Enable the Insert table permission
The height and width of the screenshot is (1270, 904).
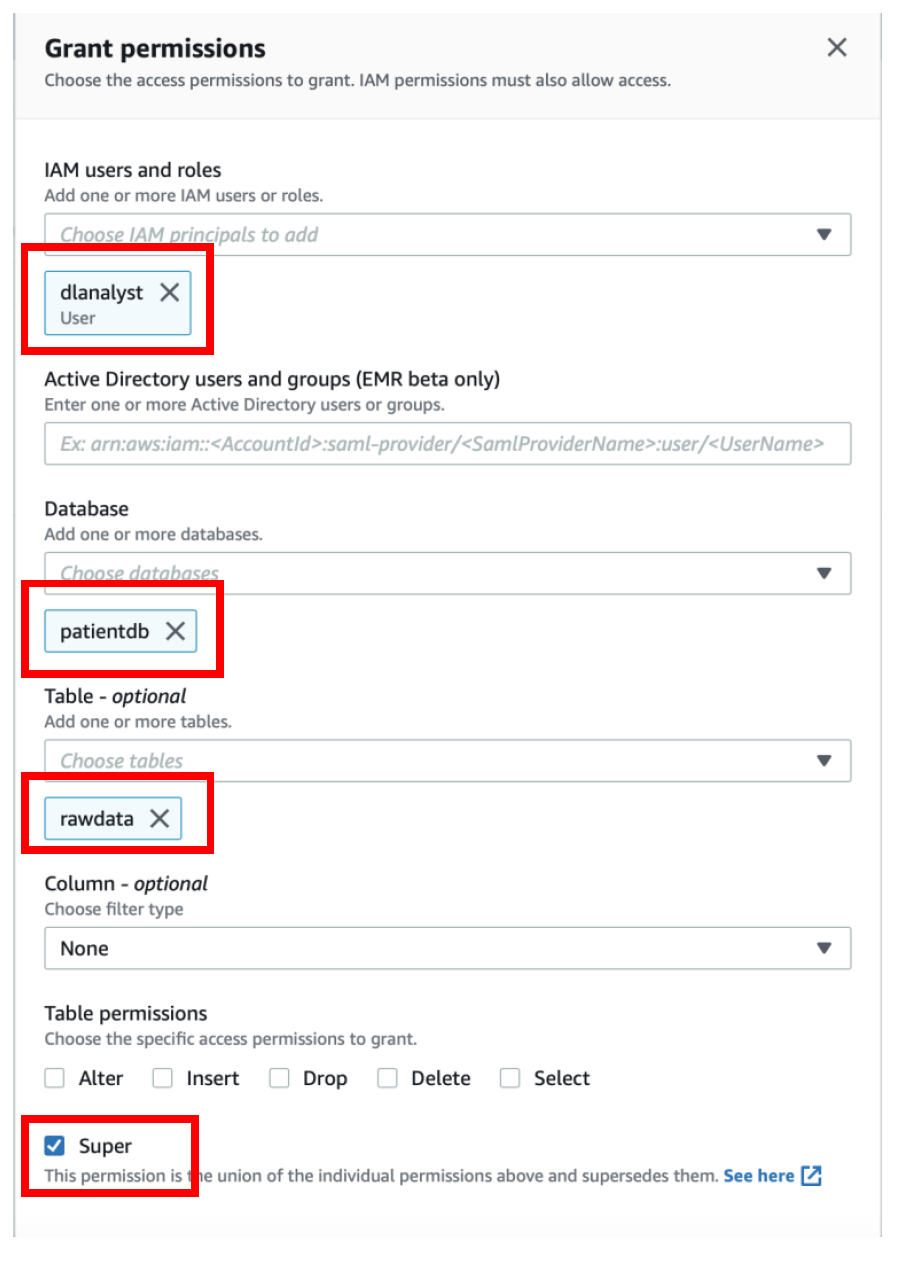coord(162,1078)
